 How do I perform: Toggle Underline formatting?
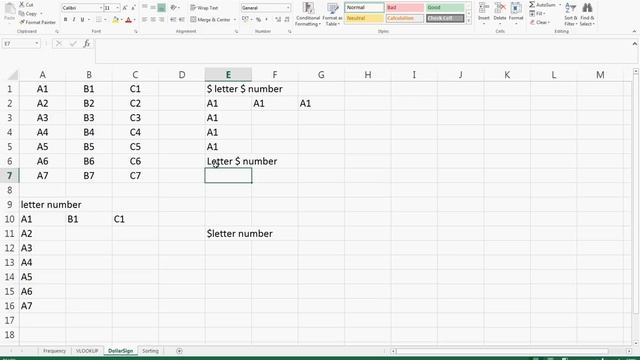(82, 20)
